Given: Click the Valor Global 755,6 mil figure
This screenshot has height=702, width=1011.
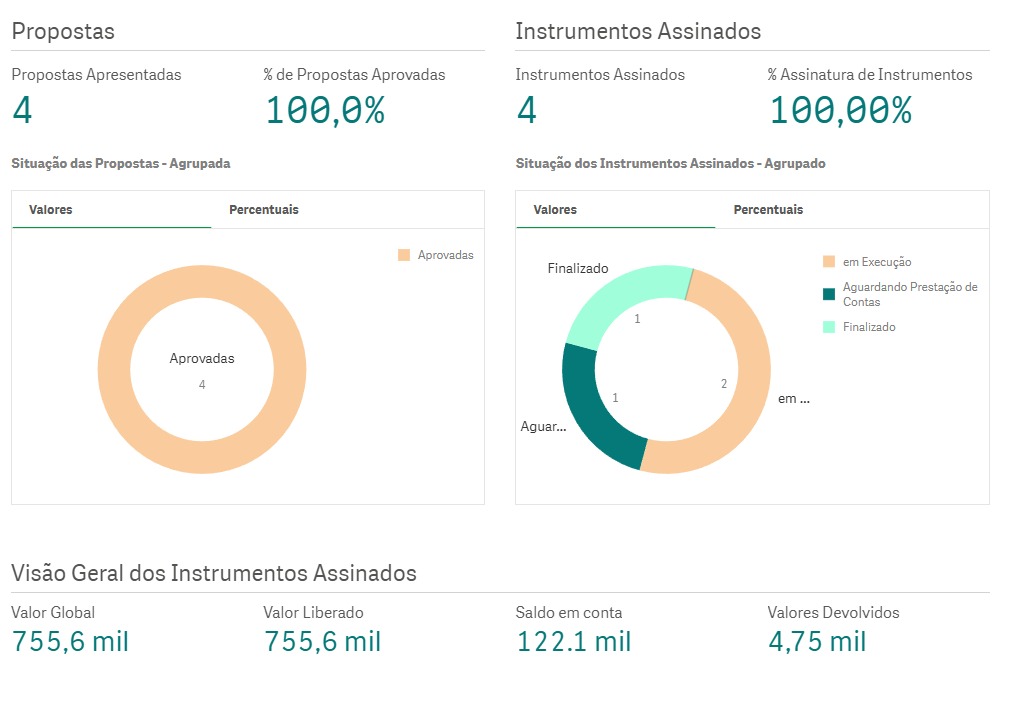Looking at the screenshot, I should point(70,641).
